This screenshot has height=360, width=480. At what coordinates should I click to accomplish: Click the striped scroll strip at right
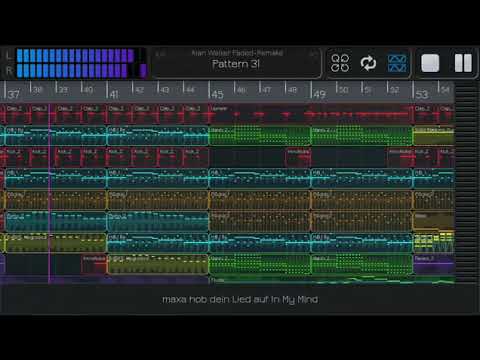point(467,182)
